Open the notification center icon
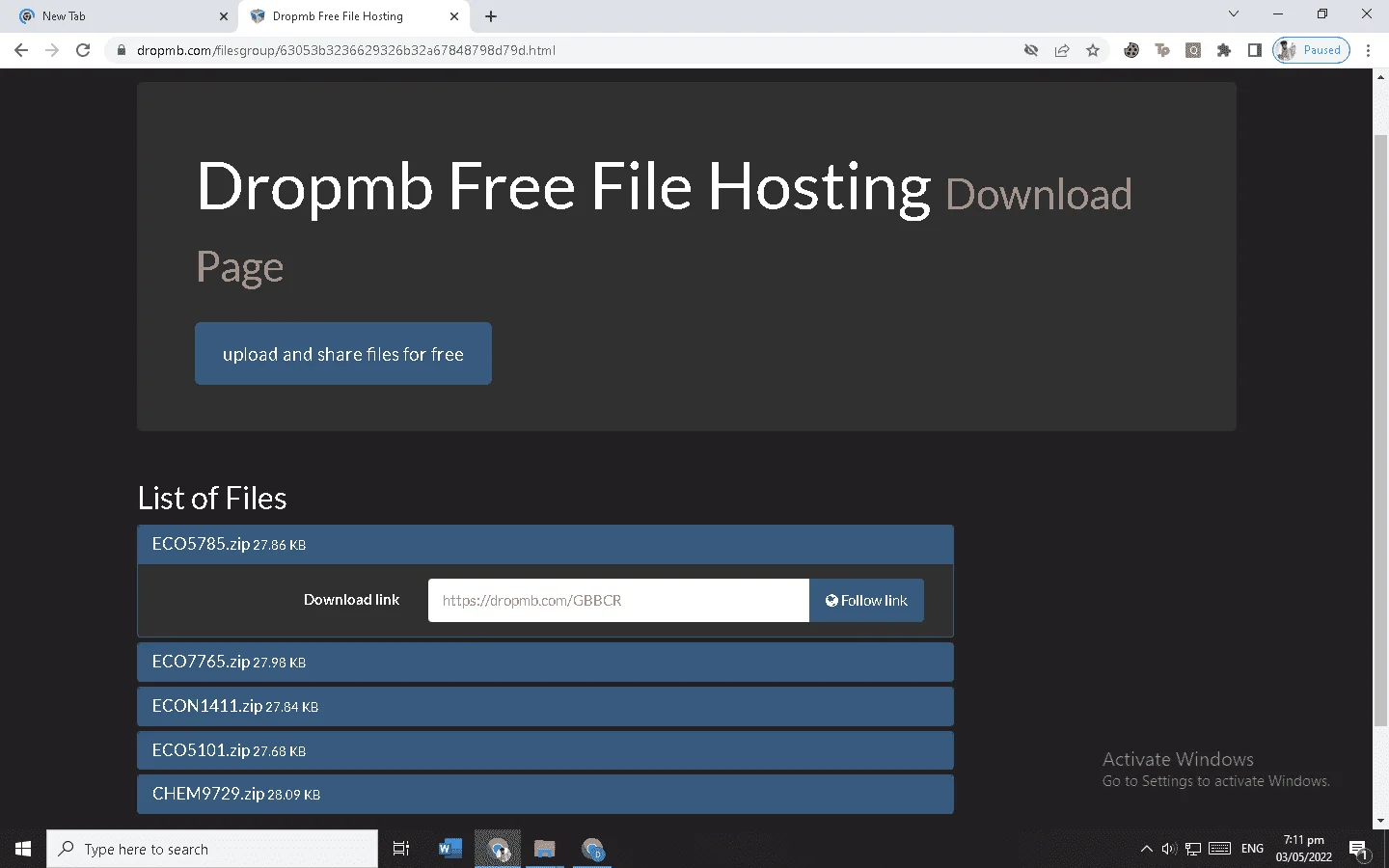 pyautogui.click(x=1359, y=849)
